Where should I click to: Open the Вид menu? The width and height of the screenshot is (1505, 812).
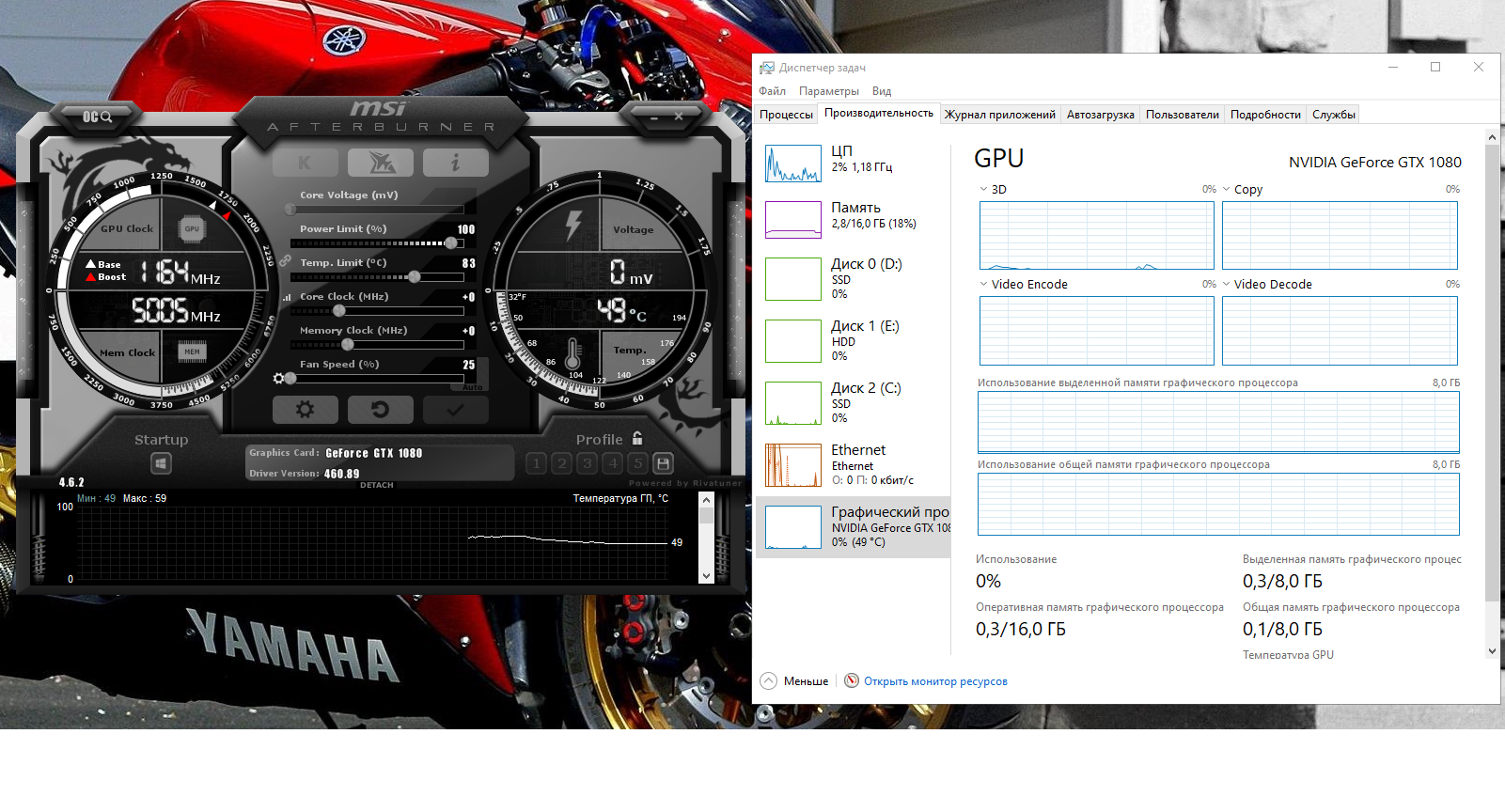(x=882, y=91)
